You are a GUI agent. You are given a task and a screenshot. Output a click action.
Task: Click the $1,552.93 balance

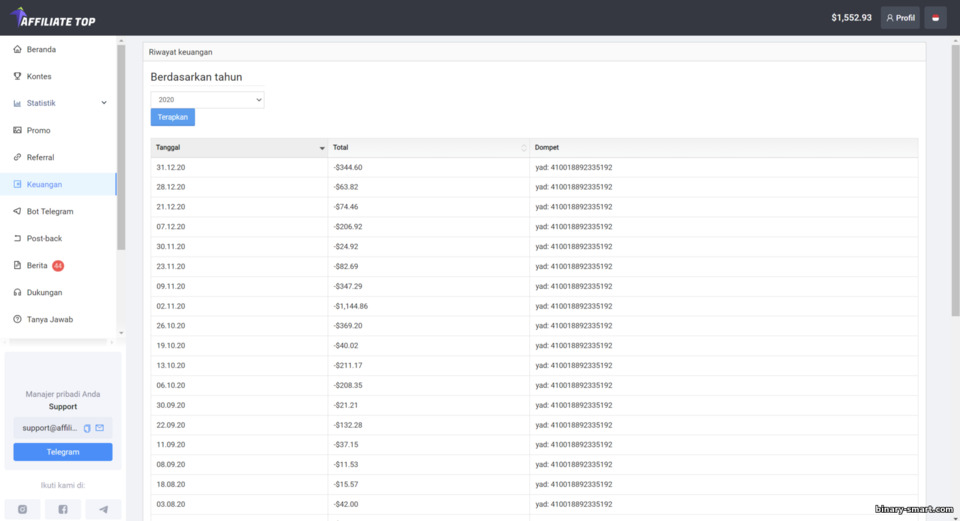point(851,18)
